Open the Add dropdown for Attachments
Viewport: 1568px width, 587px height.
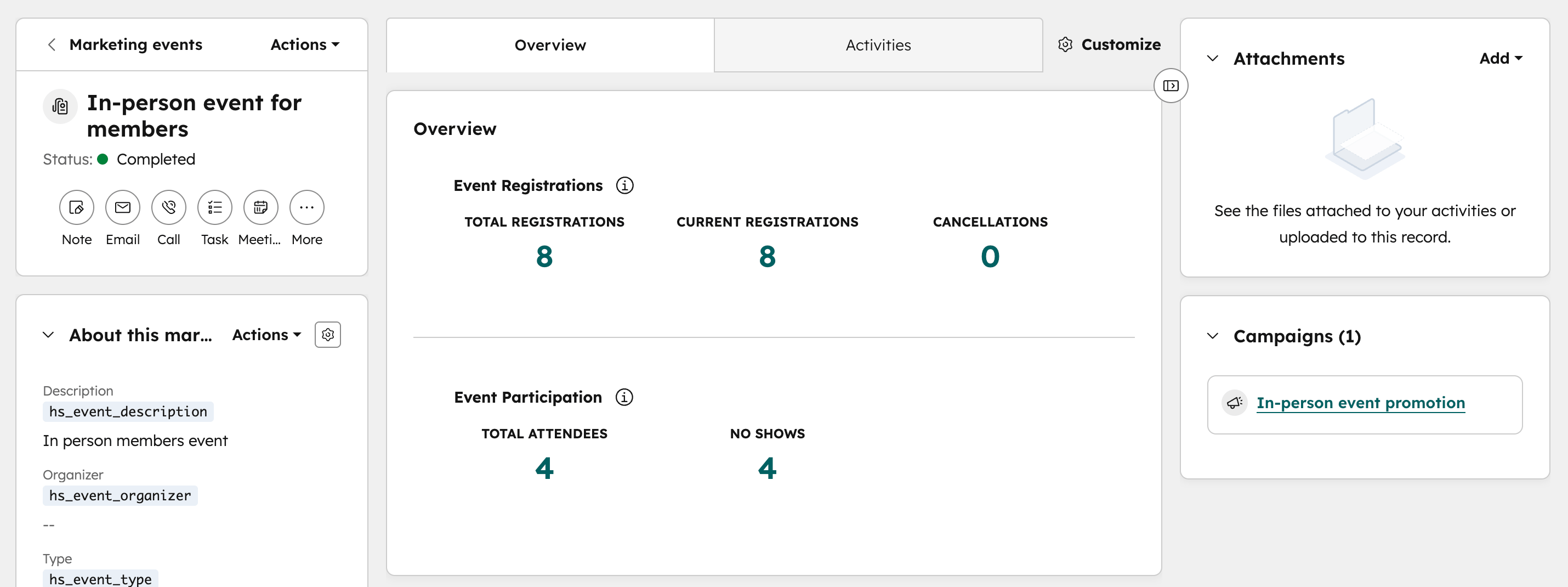pyautogui.click(x=1501, y=58)
